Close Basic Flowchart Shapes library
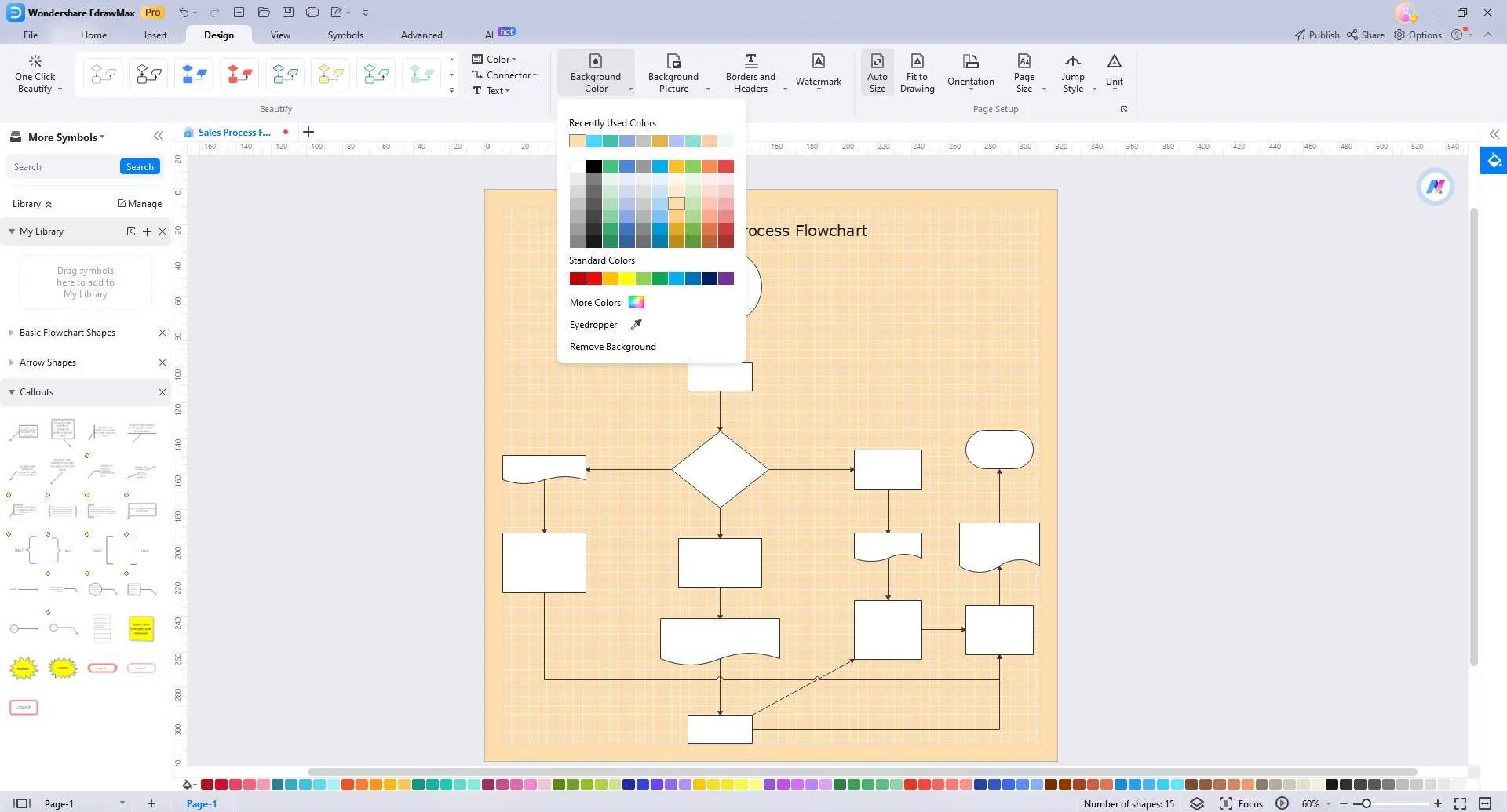1507x812 pixels. pyautogui.click(x=162, y=333)
